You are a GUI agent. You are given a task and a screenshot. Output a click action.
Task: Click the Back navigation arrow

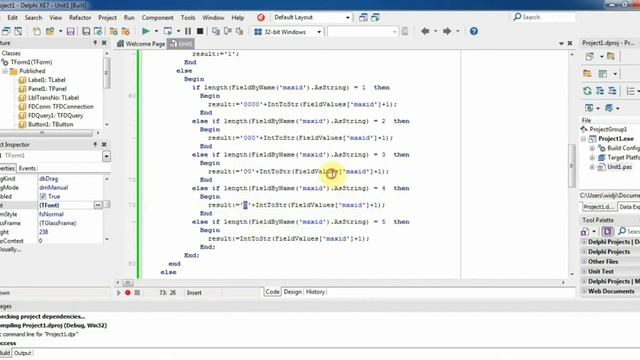(x=425, y=31)
